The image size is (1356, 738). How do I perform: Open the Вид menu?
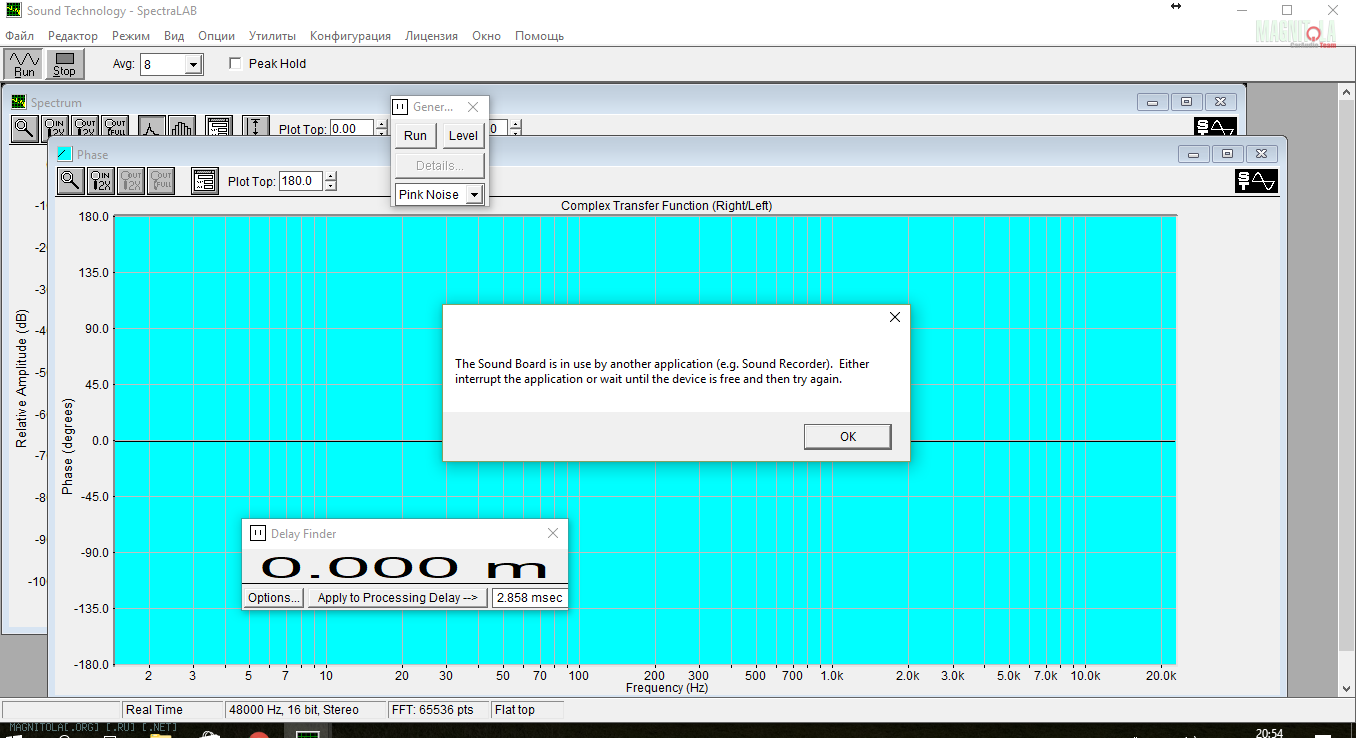tap(174, 36)
